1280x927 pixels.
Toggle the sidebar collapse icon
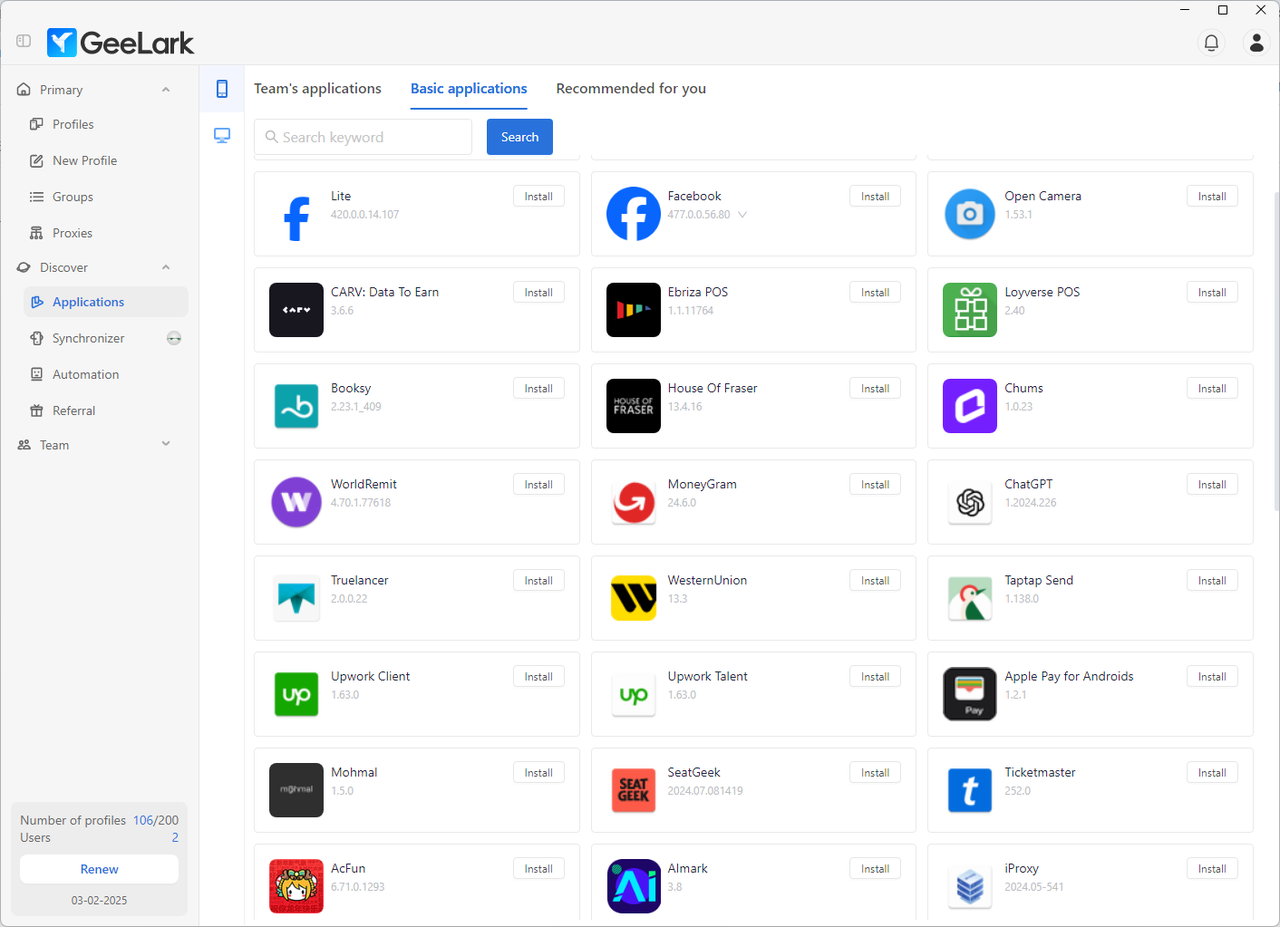[24, 42]
